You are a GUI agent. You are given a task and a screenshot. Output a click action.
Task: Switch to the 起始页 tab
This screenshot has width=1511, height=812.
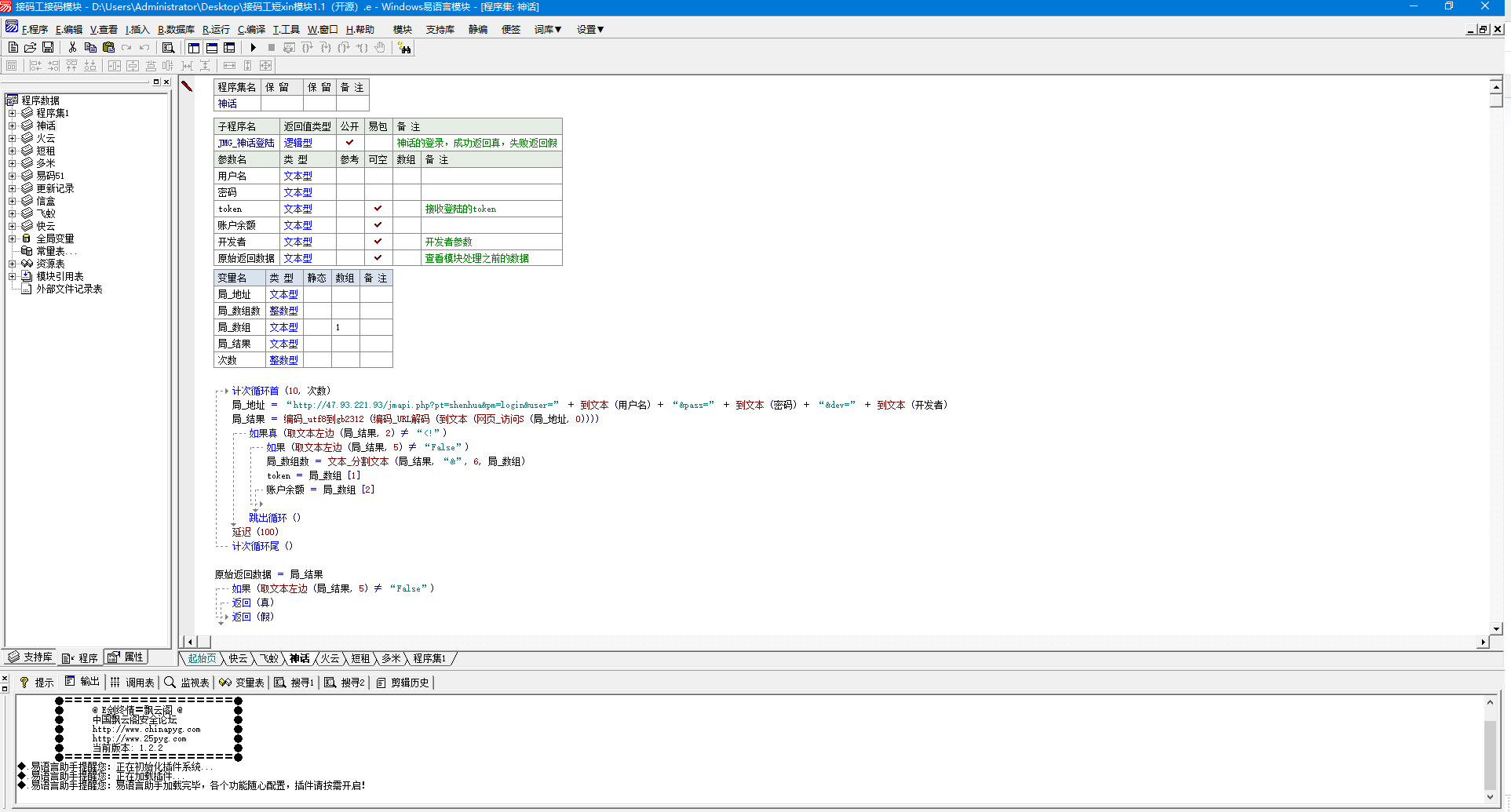pyautogui.click(x=202, y=658)
